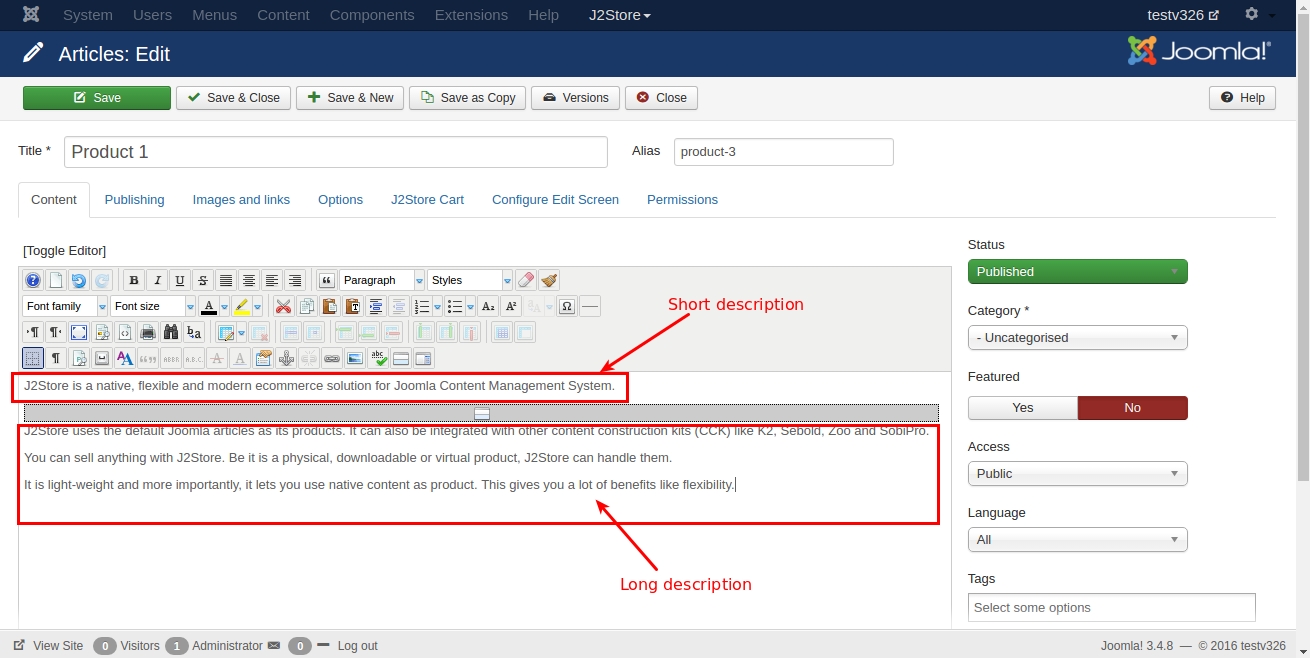
Task: Expand the Font family dropdown
Action: coord(65,307)
